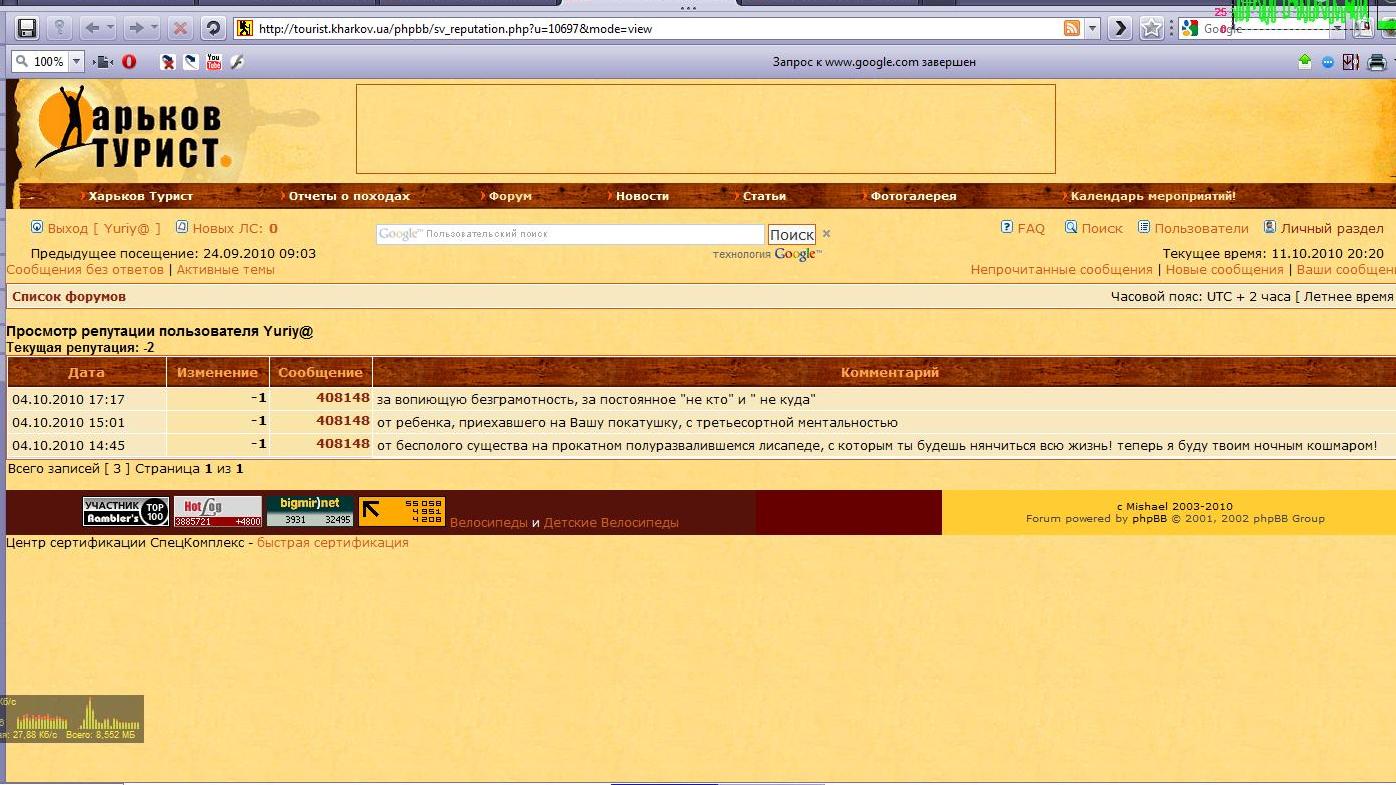This screenshot has width=1396, height=785.
Task: Click into the Google custom search field
Action: 570,234
